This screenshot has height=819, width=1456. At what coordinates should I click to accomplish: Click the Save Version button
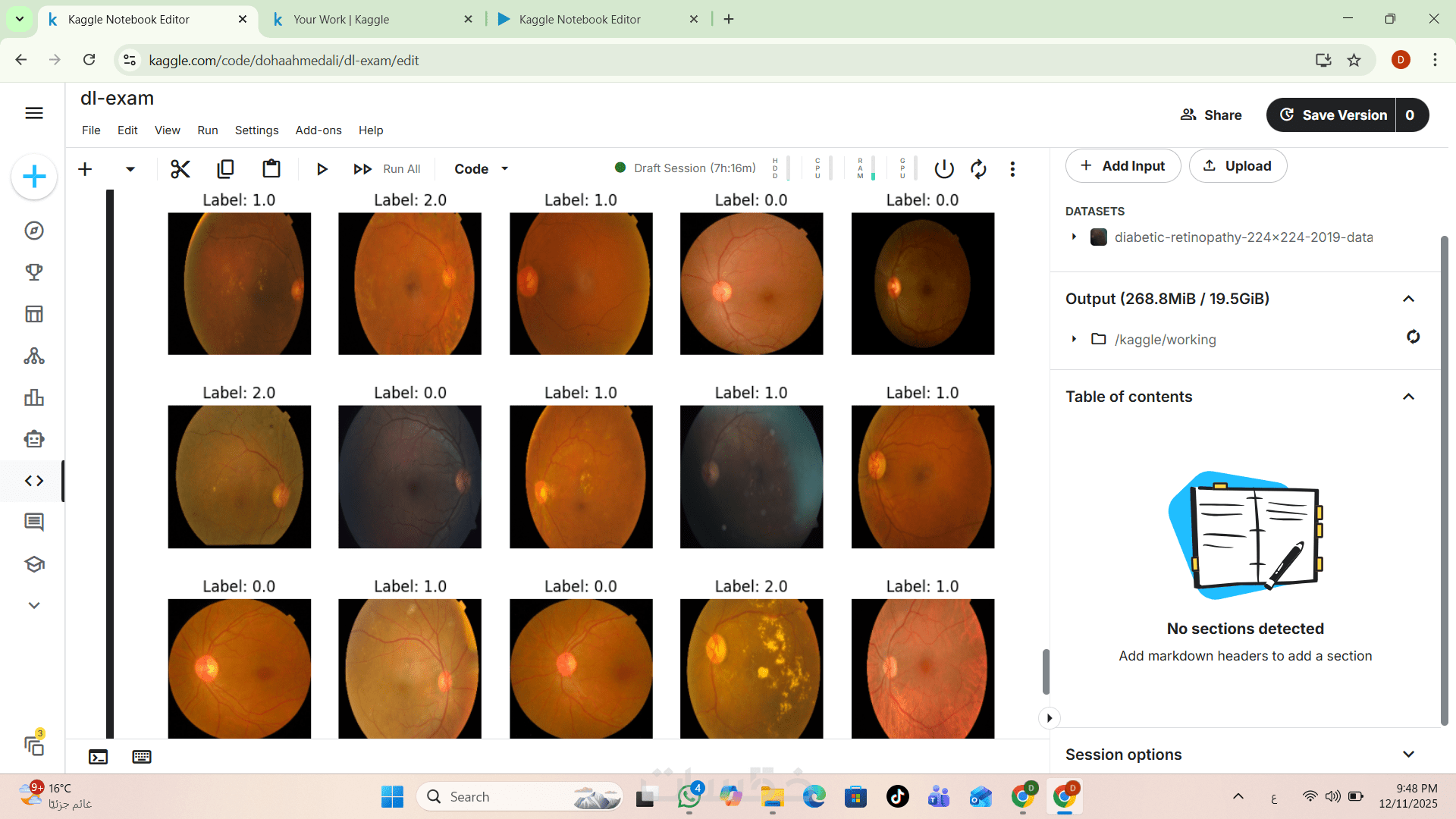[x=1332, y=115]
